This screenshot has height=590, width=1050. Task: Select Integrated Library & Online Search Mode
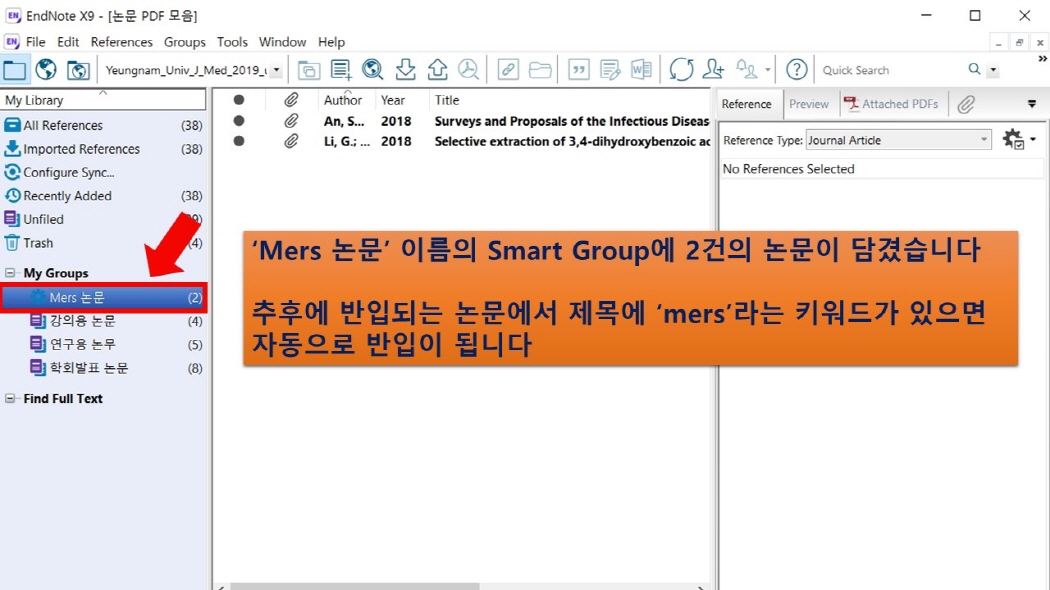coord(78,70)
